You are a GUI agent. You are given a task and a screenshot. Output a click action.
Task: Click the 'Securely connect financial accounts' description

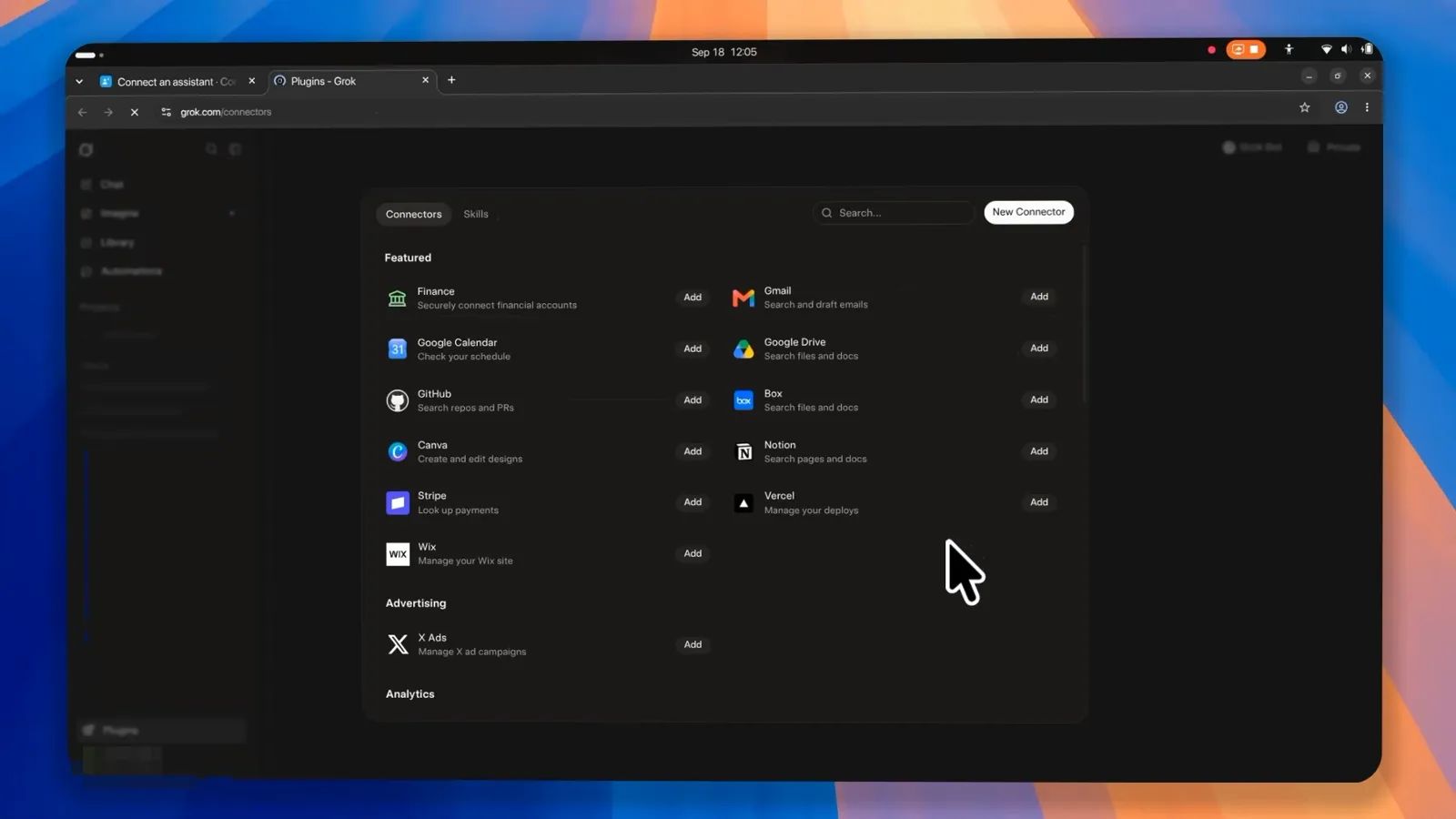497,306
